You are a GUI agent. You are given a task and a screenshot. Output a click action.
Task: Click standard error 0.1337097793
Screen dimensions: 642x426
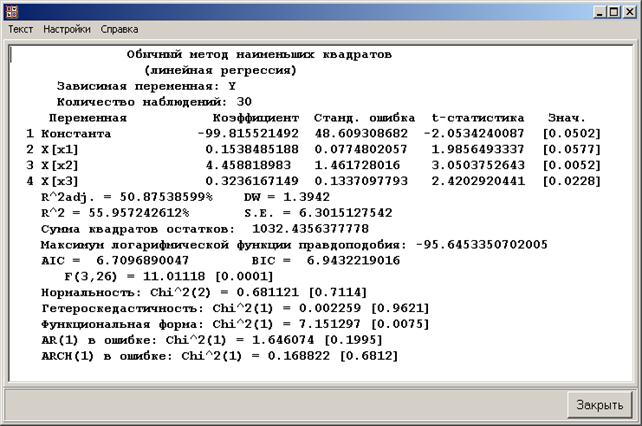tap(361, 181)
